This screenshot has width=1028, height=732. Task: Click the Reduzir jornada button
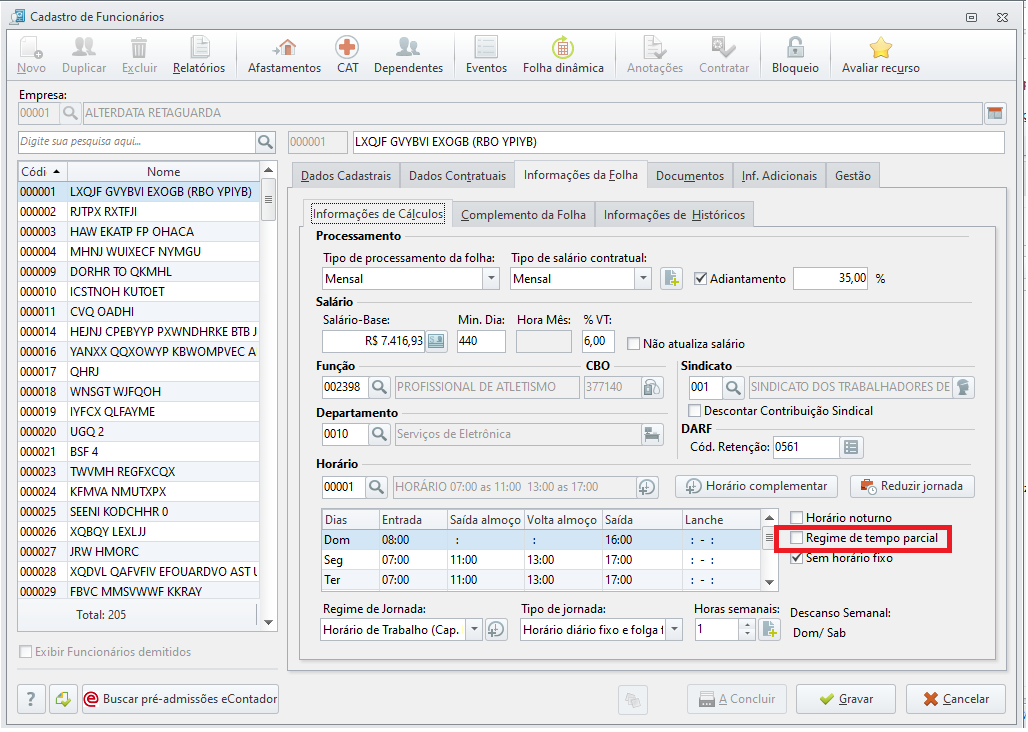pos(912,486)
